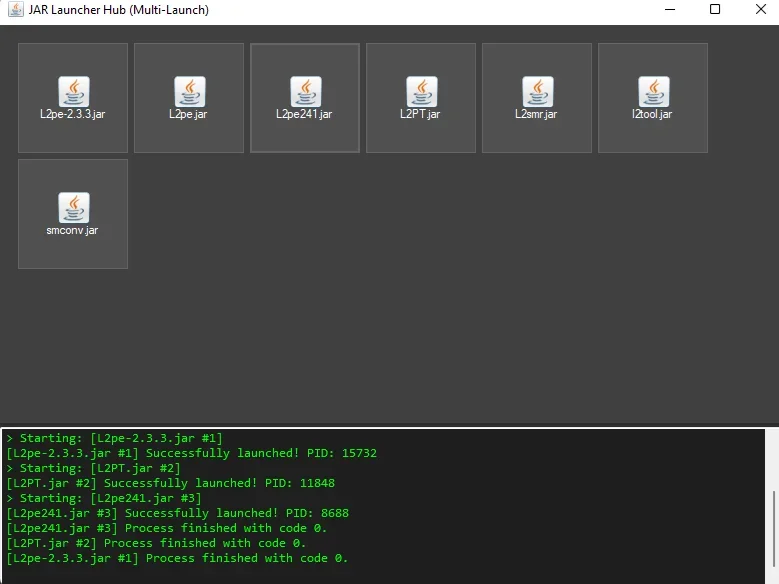This screenshot has width=779, height=584.
Task: Maximize the JAR Launcher Hub window
Action: click(x=715, y=9)
